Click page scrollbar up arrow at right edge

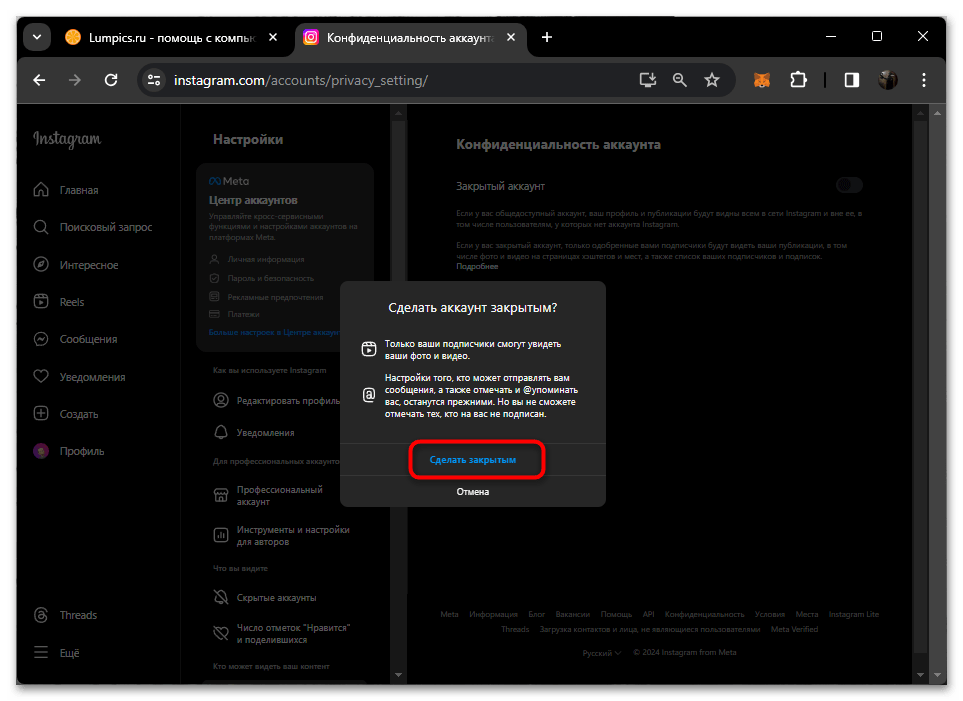pos(937,113)
